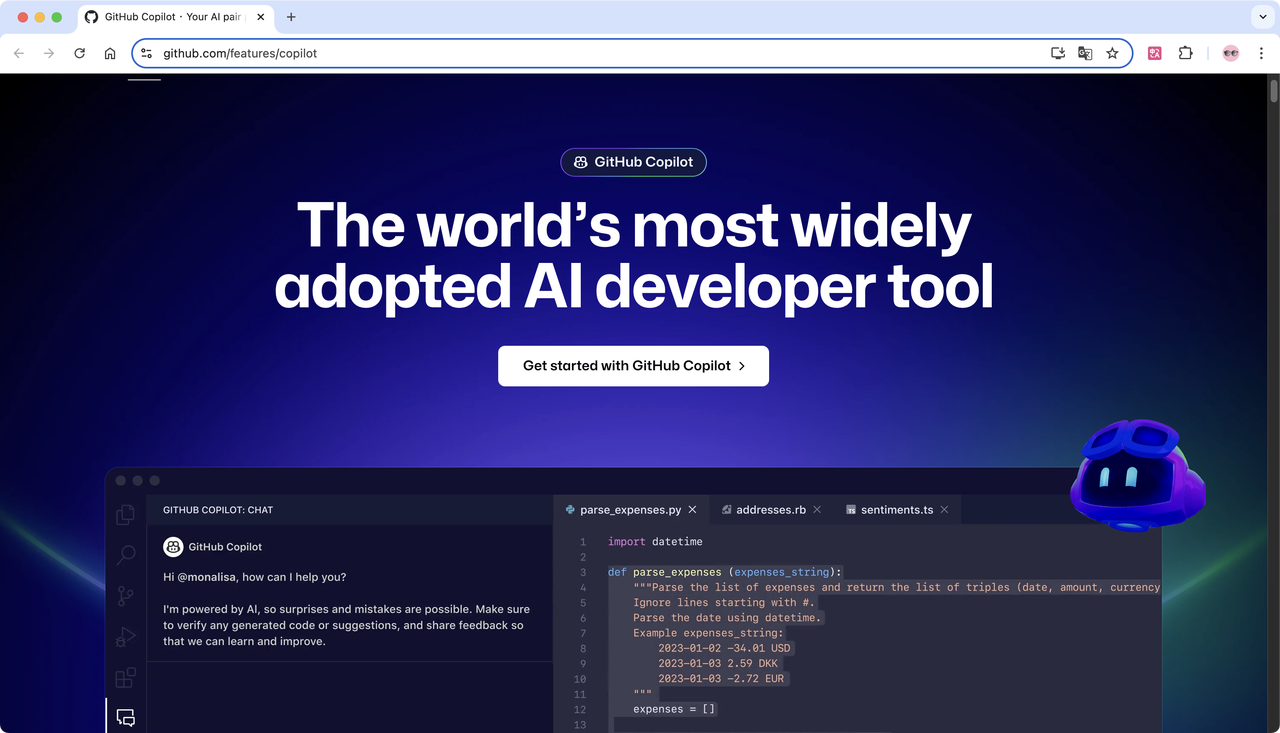Screen dimensions: 1280x733
Task: Select the Run and Debug icon
Action: (x=126, y=637)
